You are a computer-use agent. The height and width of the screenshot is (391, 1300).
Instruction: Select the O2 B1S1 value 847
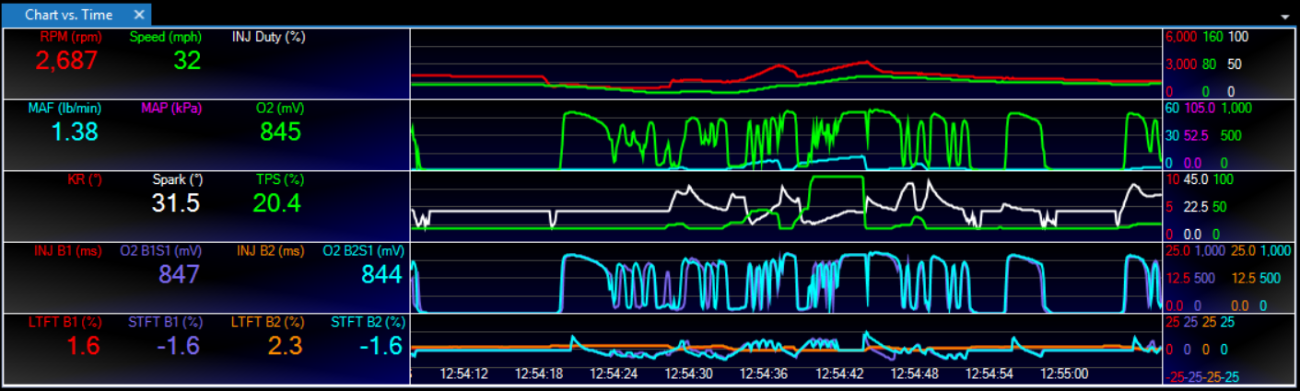pyautogui.click(x=179, y=275)
